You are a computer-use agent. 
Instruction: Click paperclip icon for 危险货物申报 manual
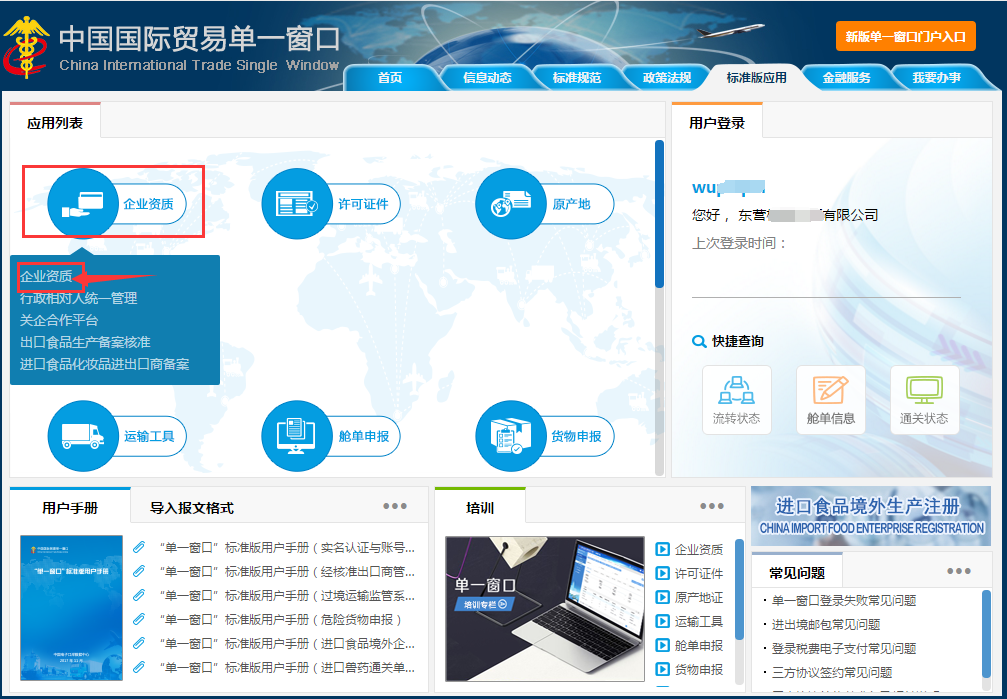[139, 619]
